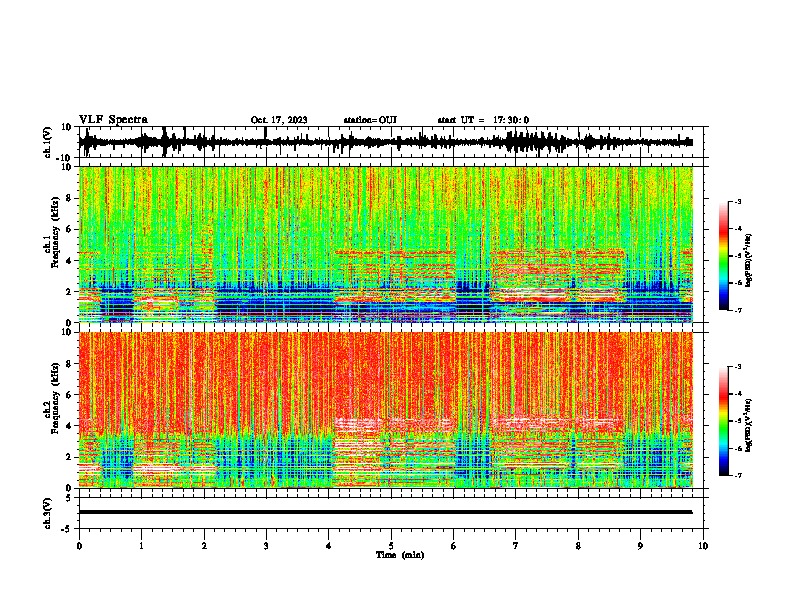Select the "start UT = 17:30:0" text
The width and height of the screenshot is (792, 612).
[x=483, y=120]
